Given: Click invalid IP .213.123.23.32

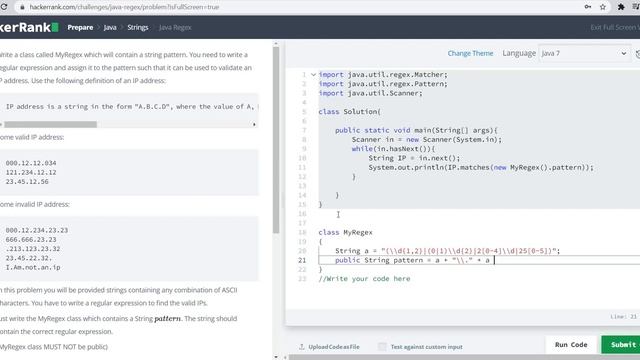Looking at the screenshot, I should 33,249.
